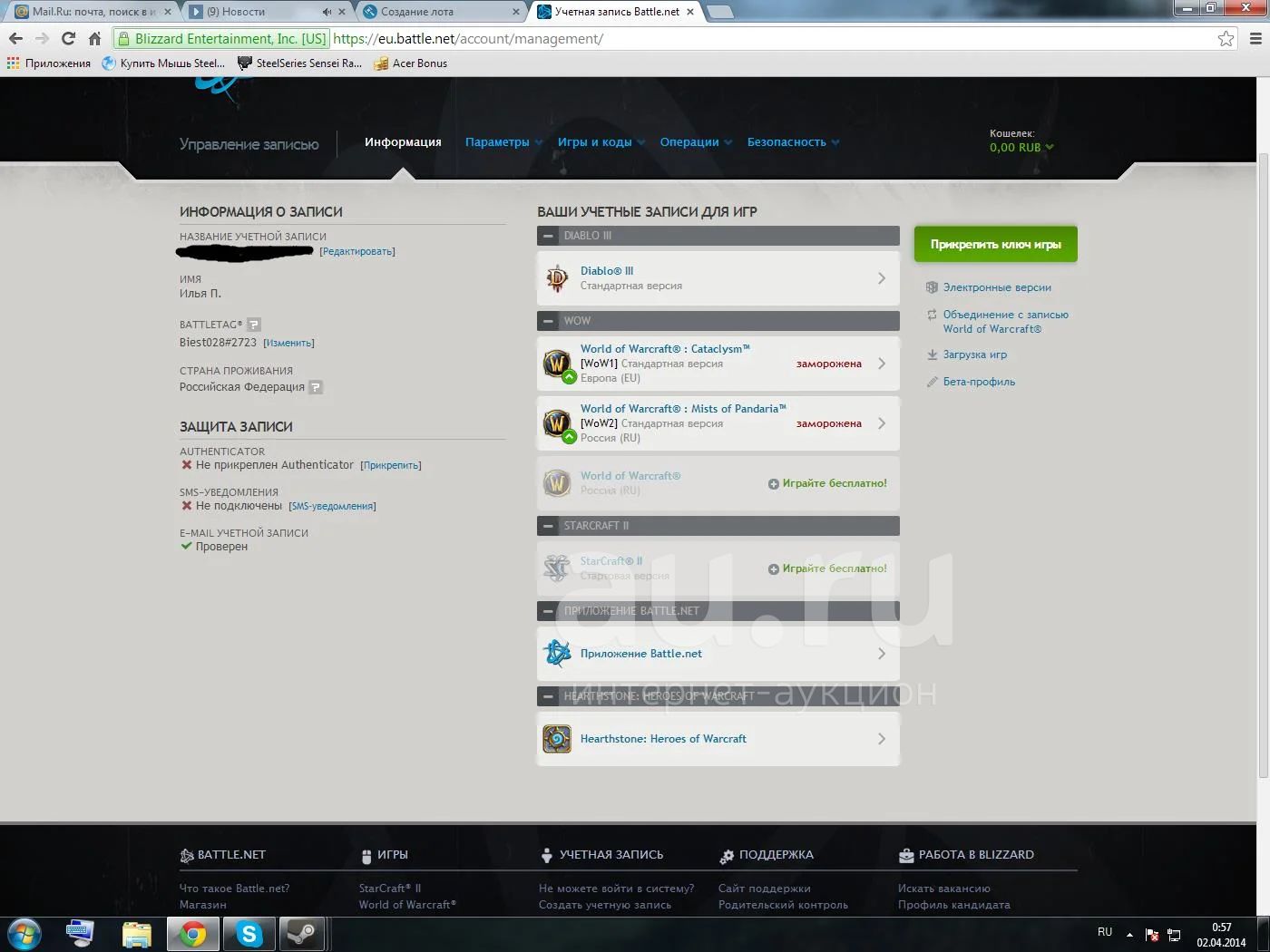Click 'Играйте бесплатно!' for World of Warcraft
1270x952 pixels.
827,483
